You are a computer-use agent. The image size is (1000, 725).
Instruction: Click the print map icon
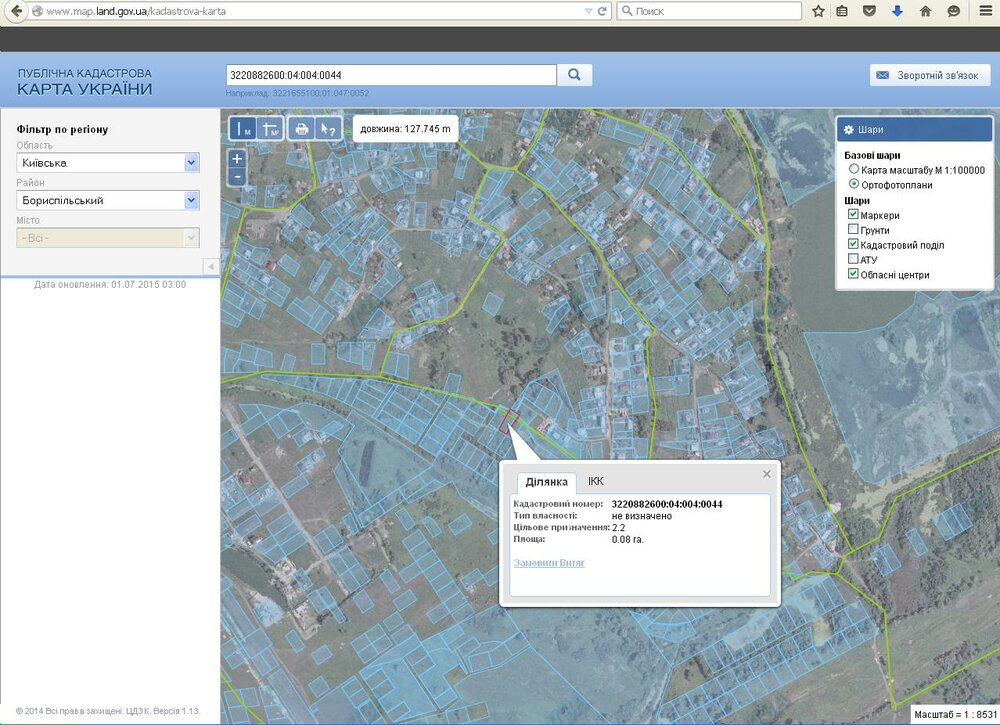(x=300, y=128)
